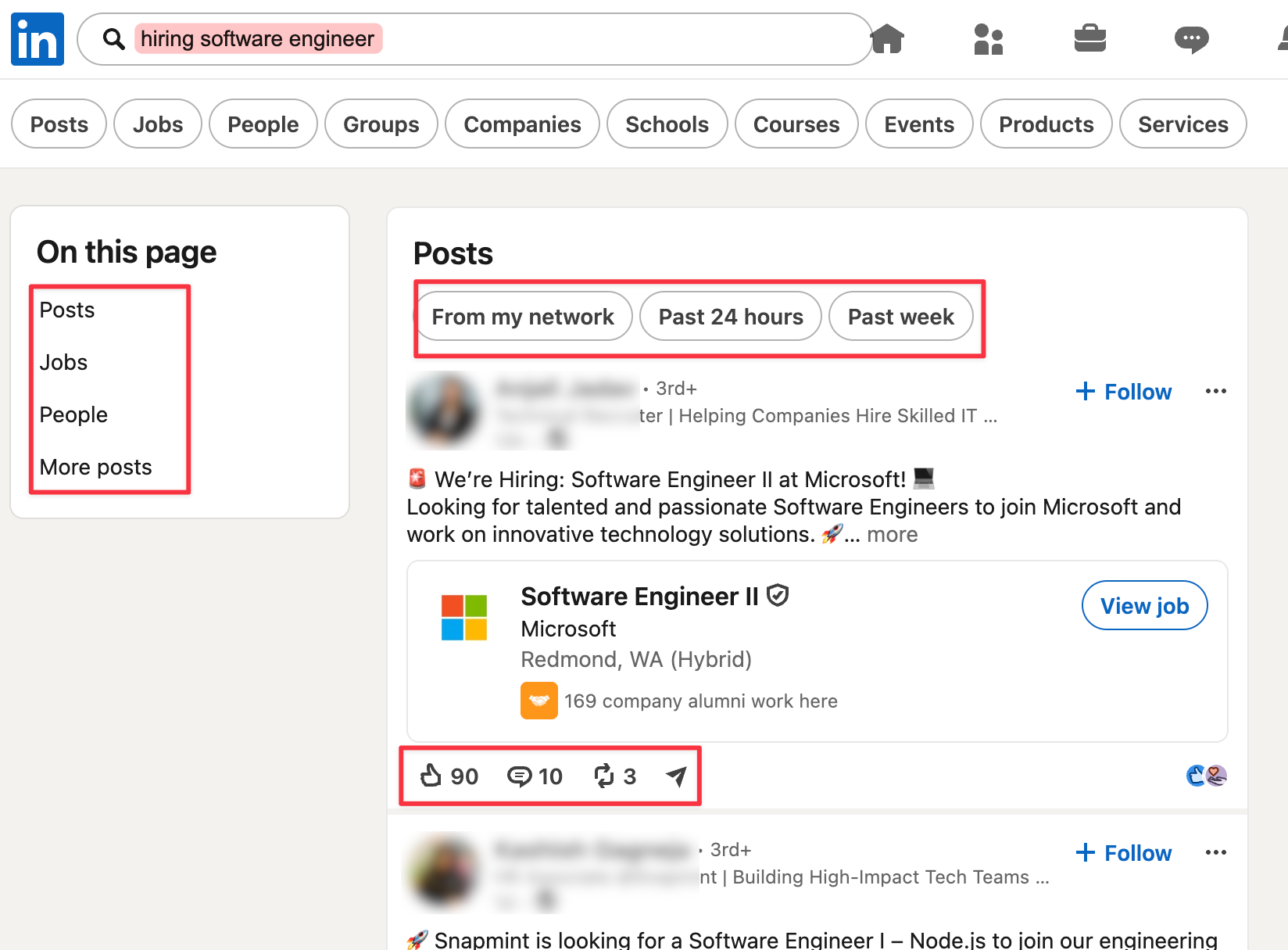Screen dimensions: 1288x950
Task: Click Redmond, WA (Hybrid) location text
Action: [x=636, y=659]
